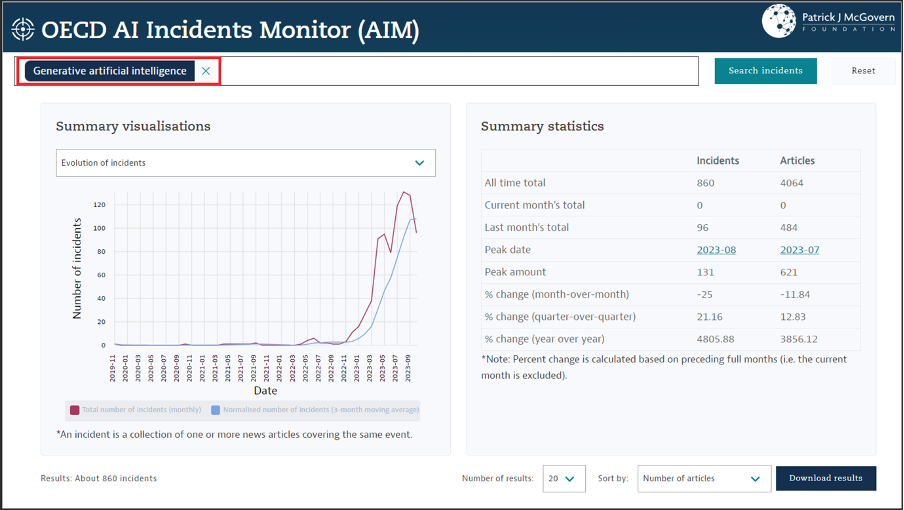The image size is (904, 510).
Task: Select the Peak amount articles value 621
Action: [x=789, y=272]
